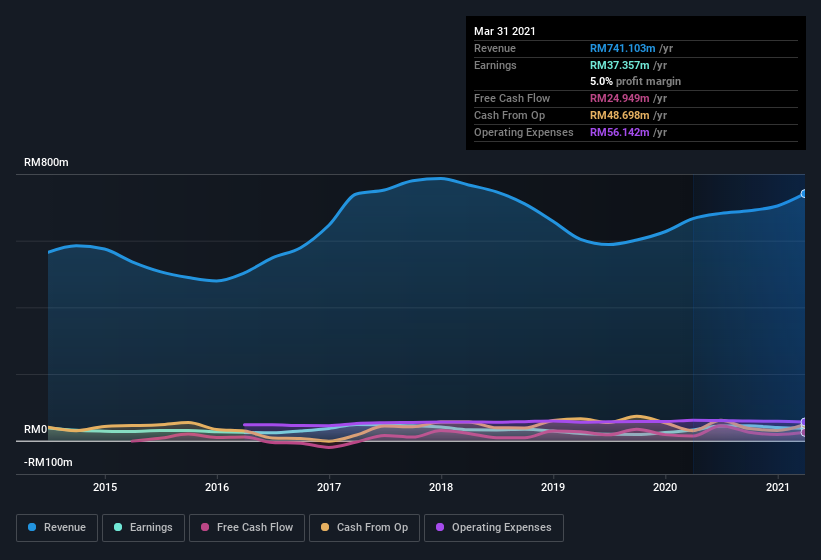Click the 2017 x-axis label
Viewport: 821px width, 560px height.
click(329, 487)
